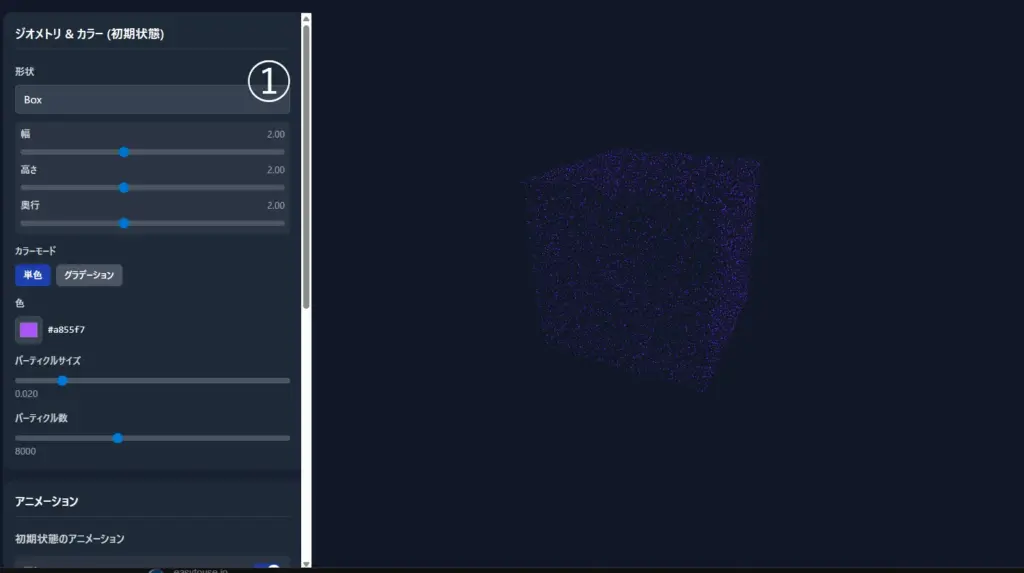Viewport: 1024px width, 573px height.
Task: Click the particle count value 8000
Action: (x=27, y=451)
